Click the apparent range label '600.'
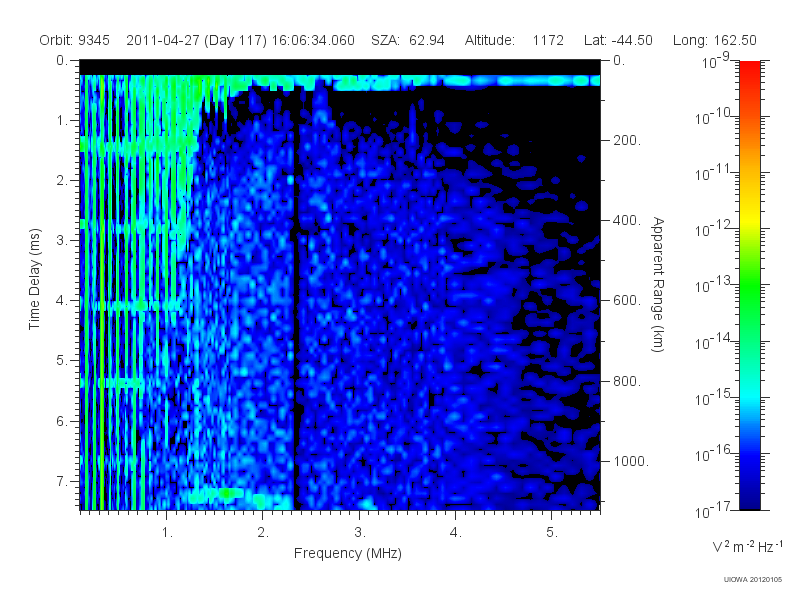Viewport: 800px width, 600px height. [x=627, y=301]
